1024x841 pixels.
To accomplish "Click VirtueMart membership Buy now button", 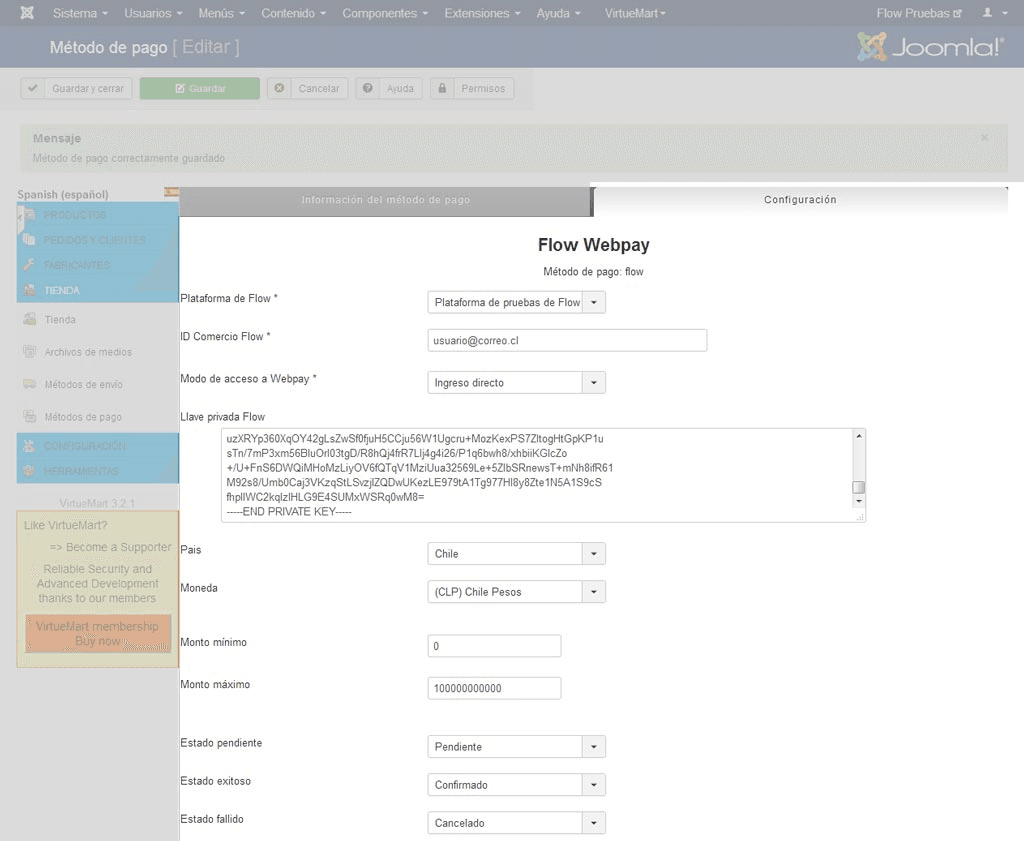I will pos(98,633).
